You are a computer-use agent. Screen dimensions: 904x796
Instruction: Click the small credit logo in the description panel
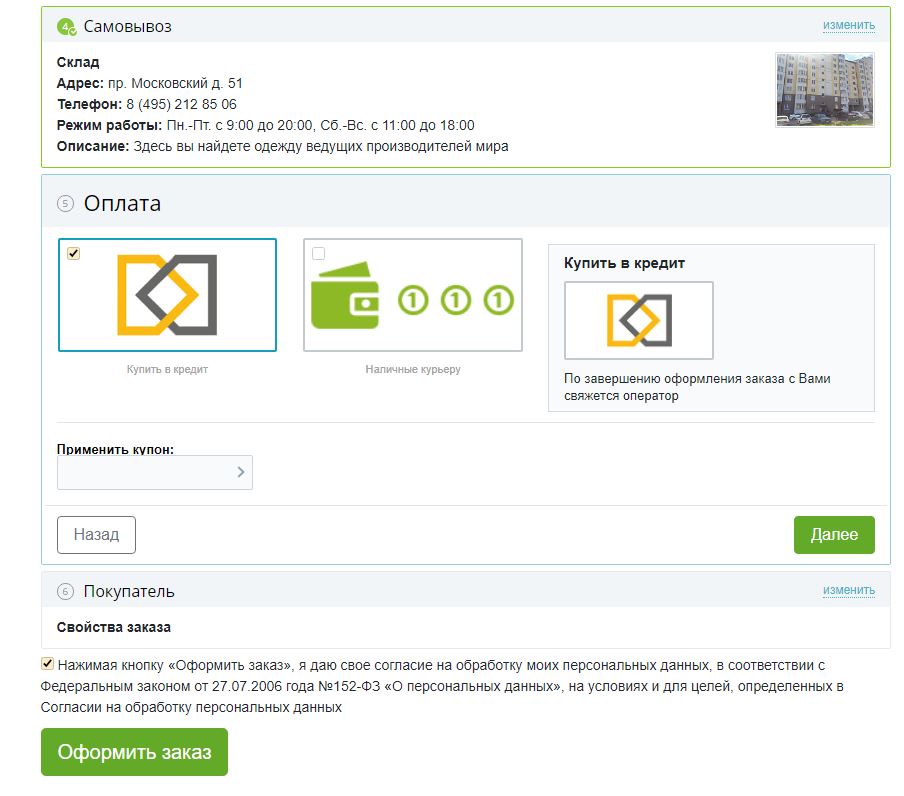tap(638, 320)
